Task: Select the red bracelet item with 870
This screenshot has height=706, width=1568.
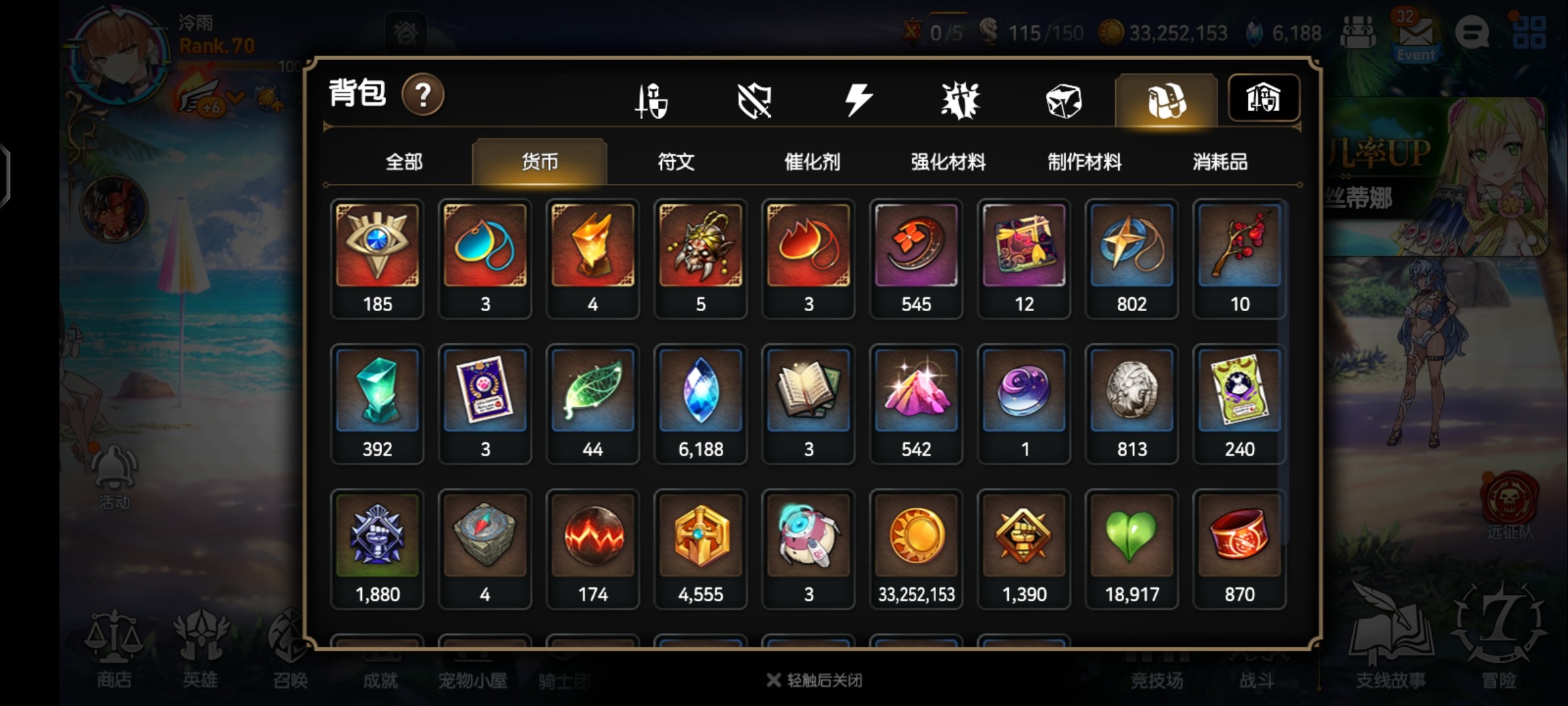Action: point(1239,549)
